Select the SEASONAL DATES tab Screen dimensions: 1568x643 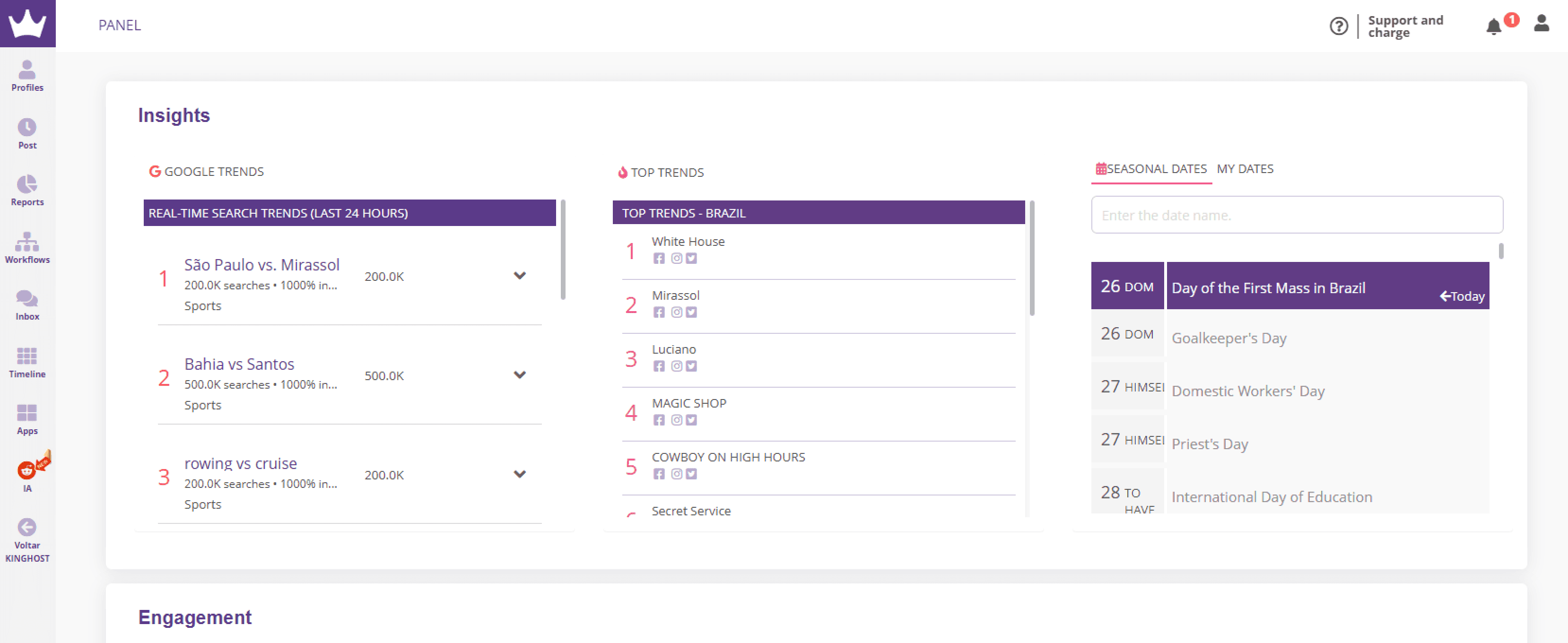[1151, 168]
